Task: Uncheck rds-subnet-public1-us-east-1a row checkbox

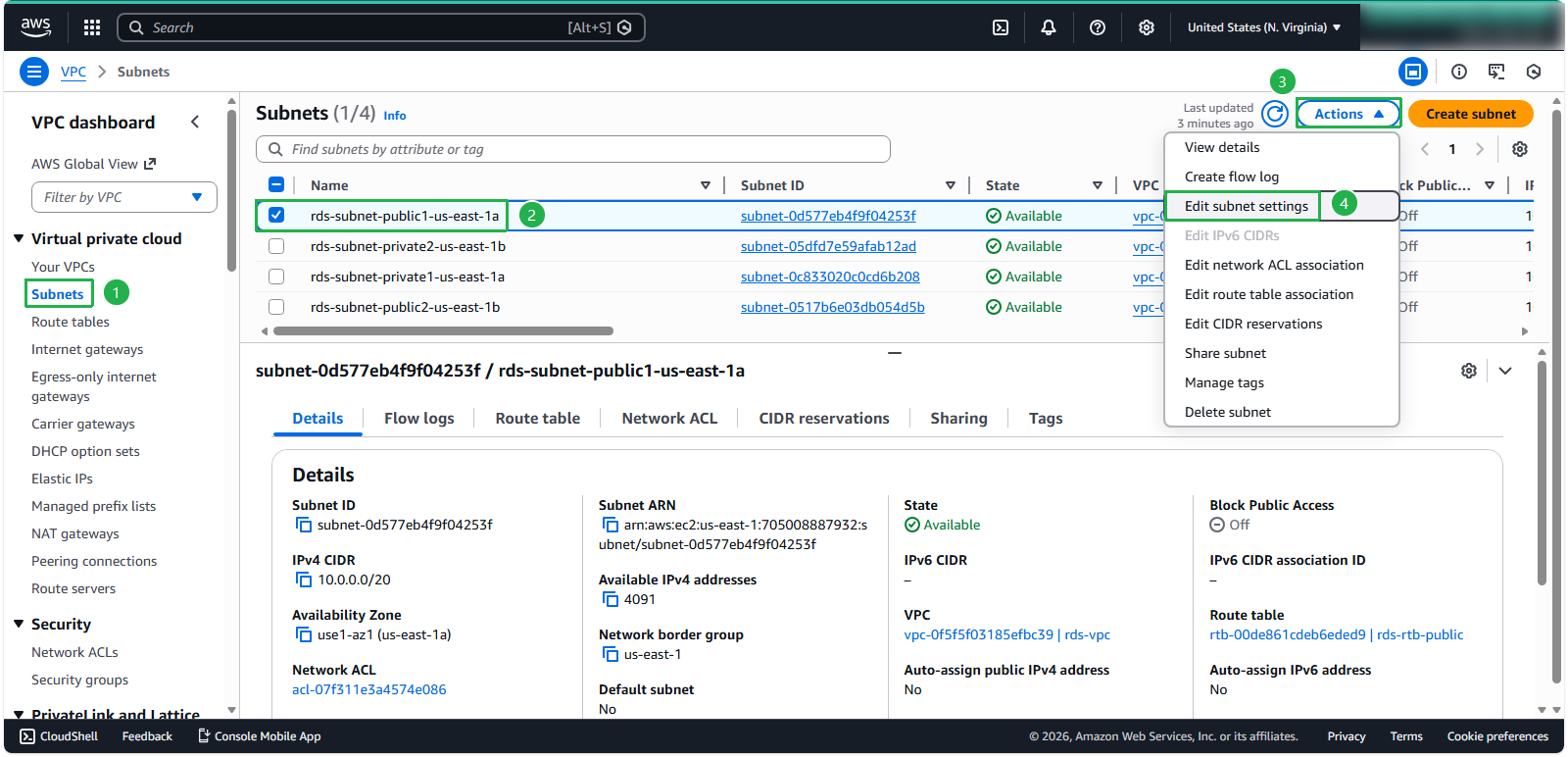Action: (276, 215)
